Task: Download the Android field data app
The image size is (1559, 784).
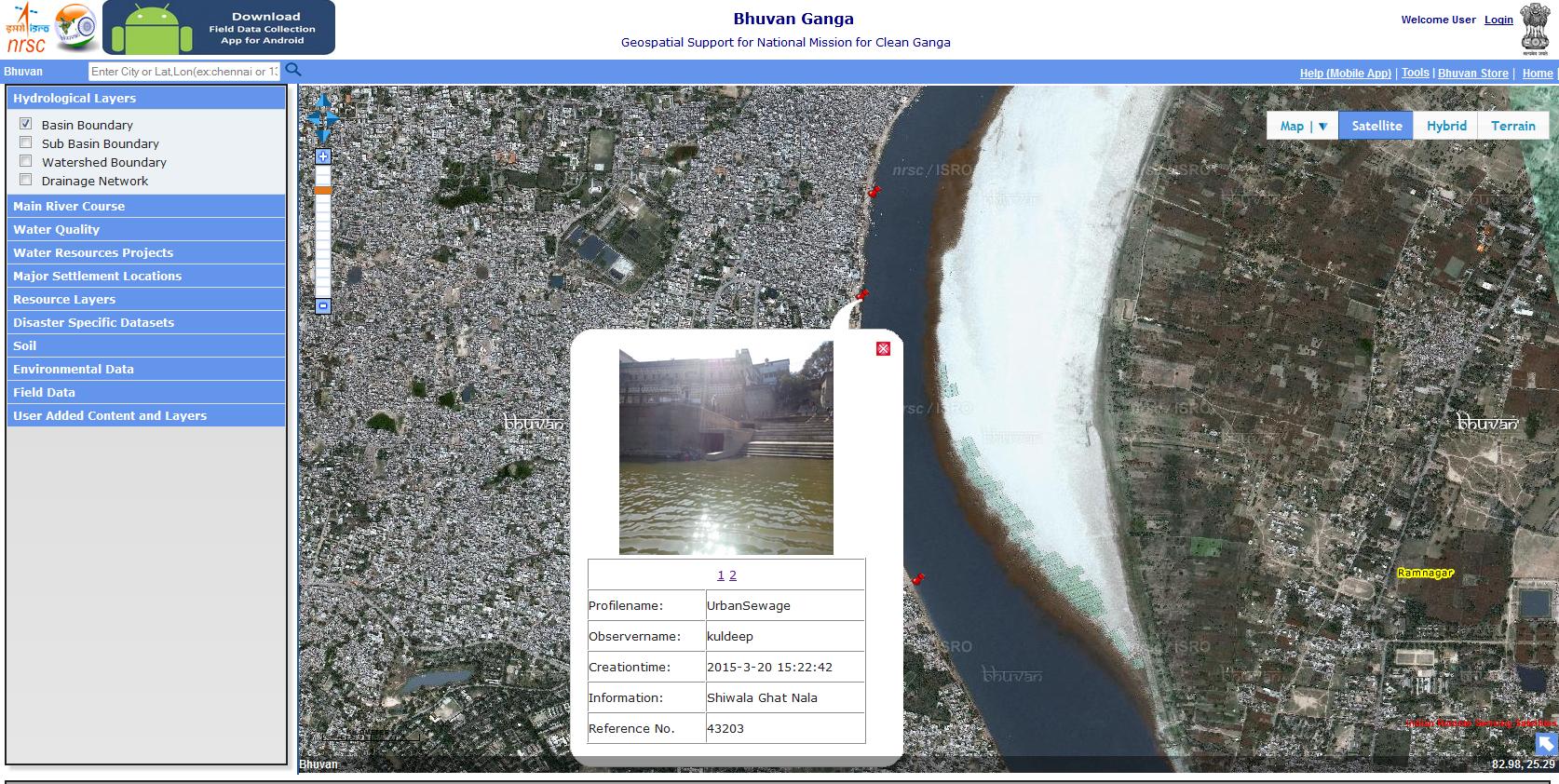Action: tap(219, 28)
